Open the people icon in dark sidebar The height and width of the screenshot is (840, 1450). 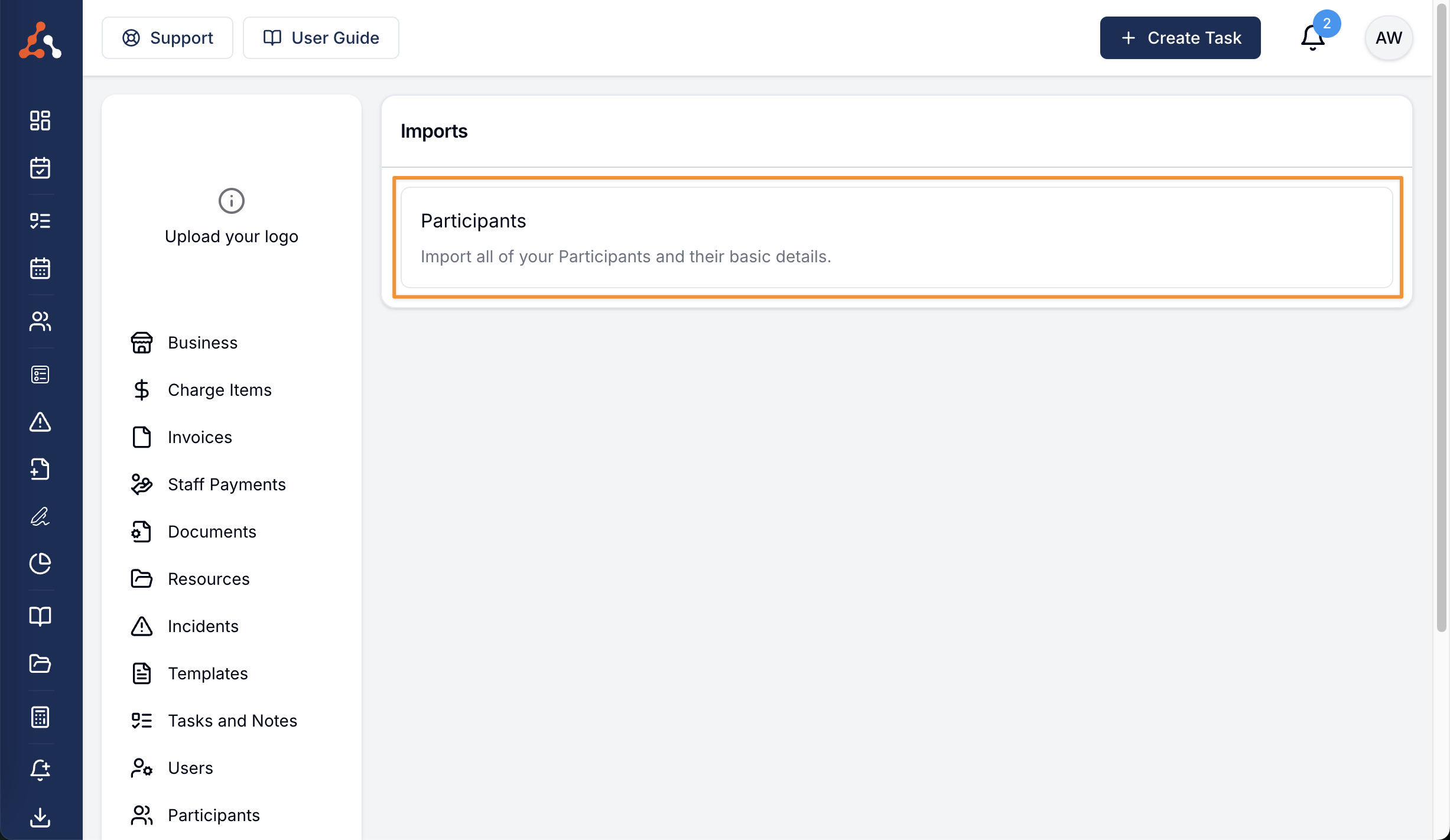[x=40, y=321]
